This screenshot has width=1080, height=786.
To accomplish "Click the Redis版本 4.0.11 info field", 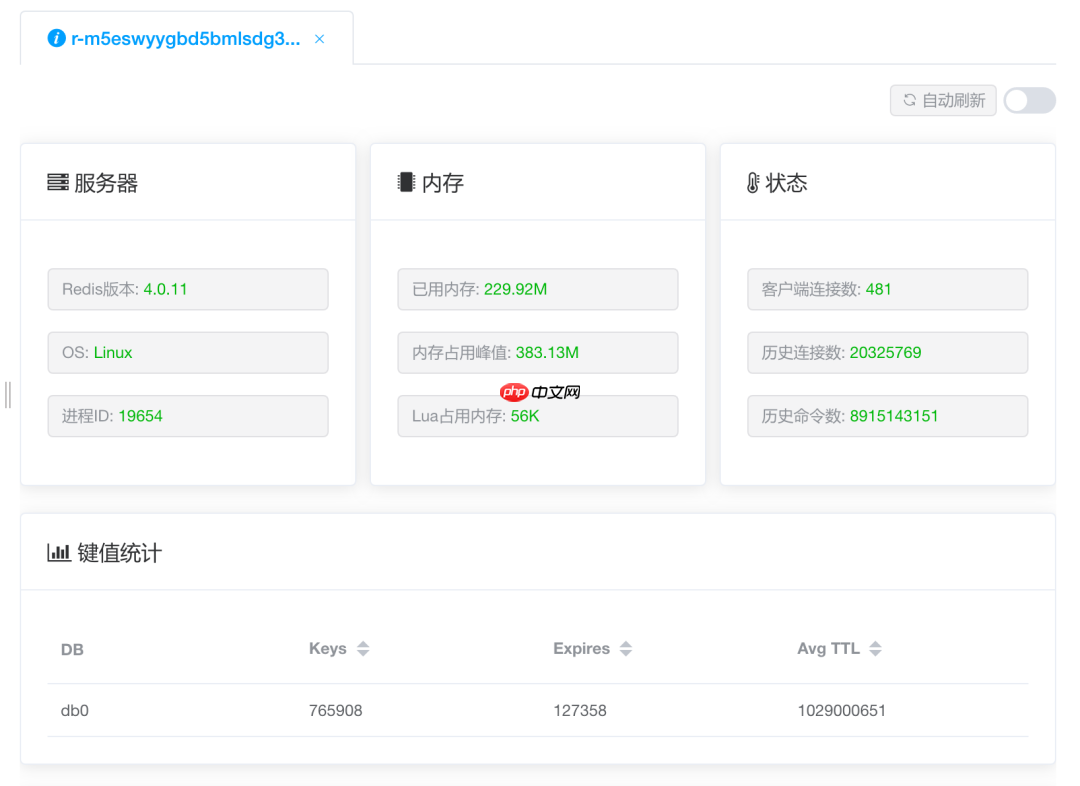I will tap(188, 289).
